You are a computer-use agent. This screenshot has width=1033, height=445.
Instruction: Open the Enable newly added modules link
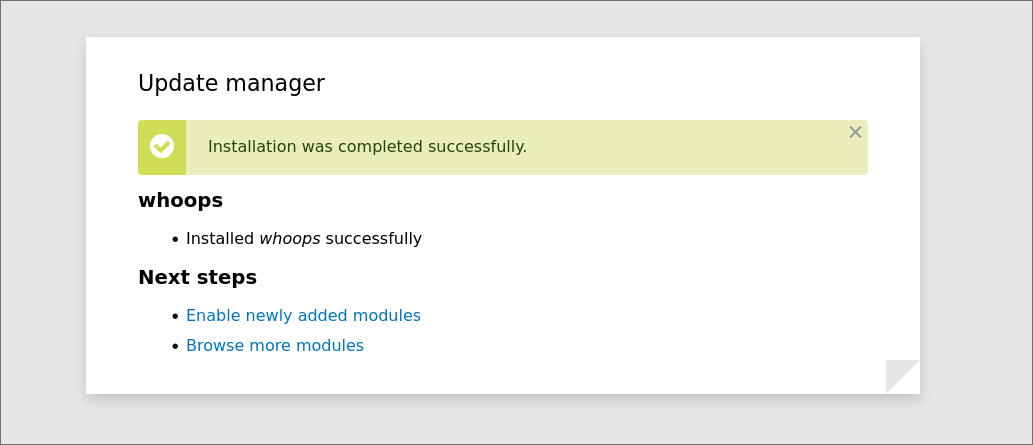(303, 316)
